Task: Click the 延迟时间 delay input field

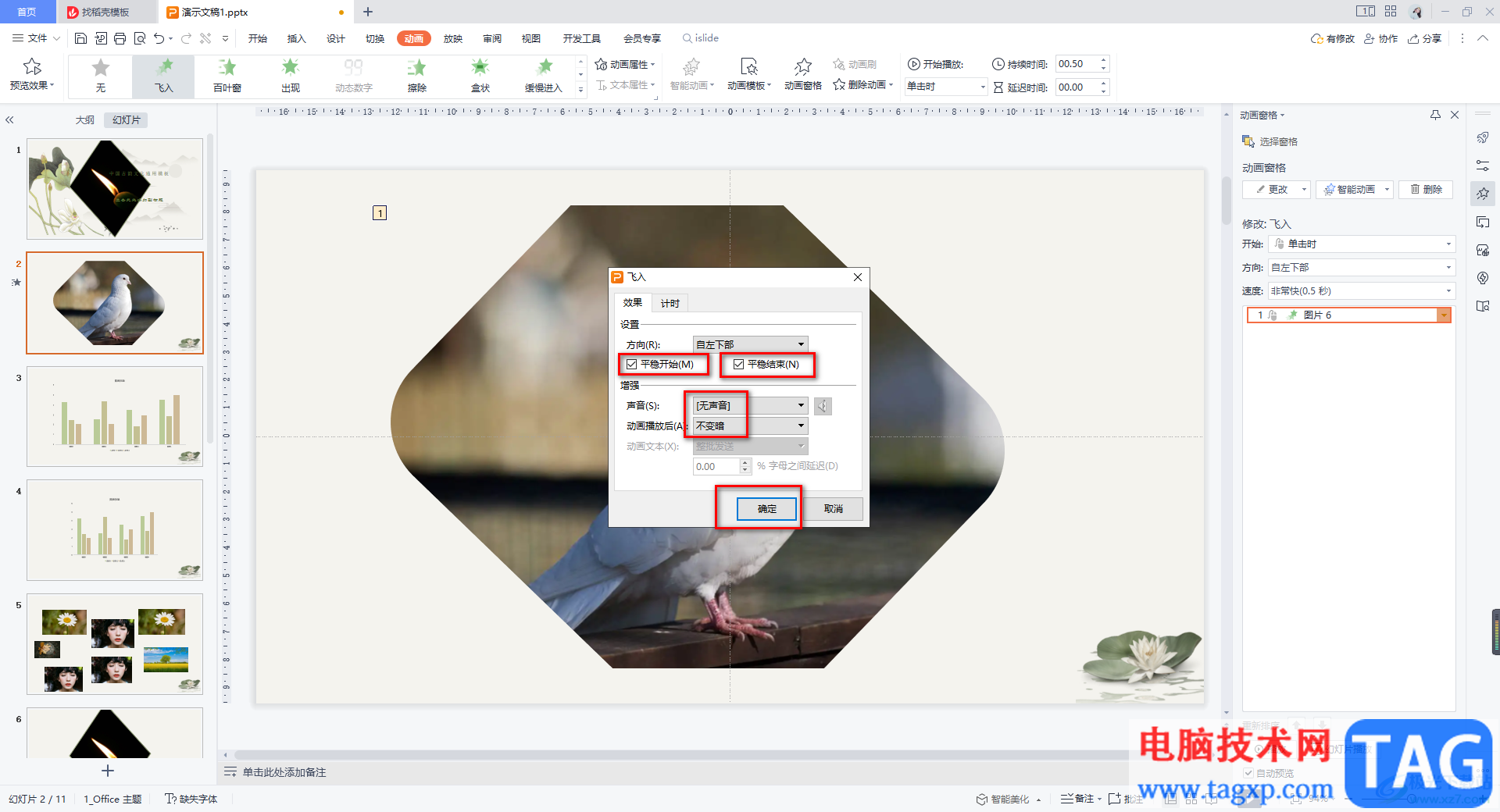Action: (1077, 87)
